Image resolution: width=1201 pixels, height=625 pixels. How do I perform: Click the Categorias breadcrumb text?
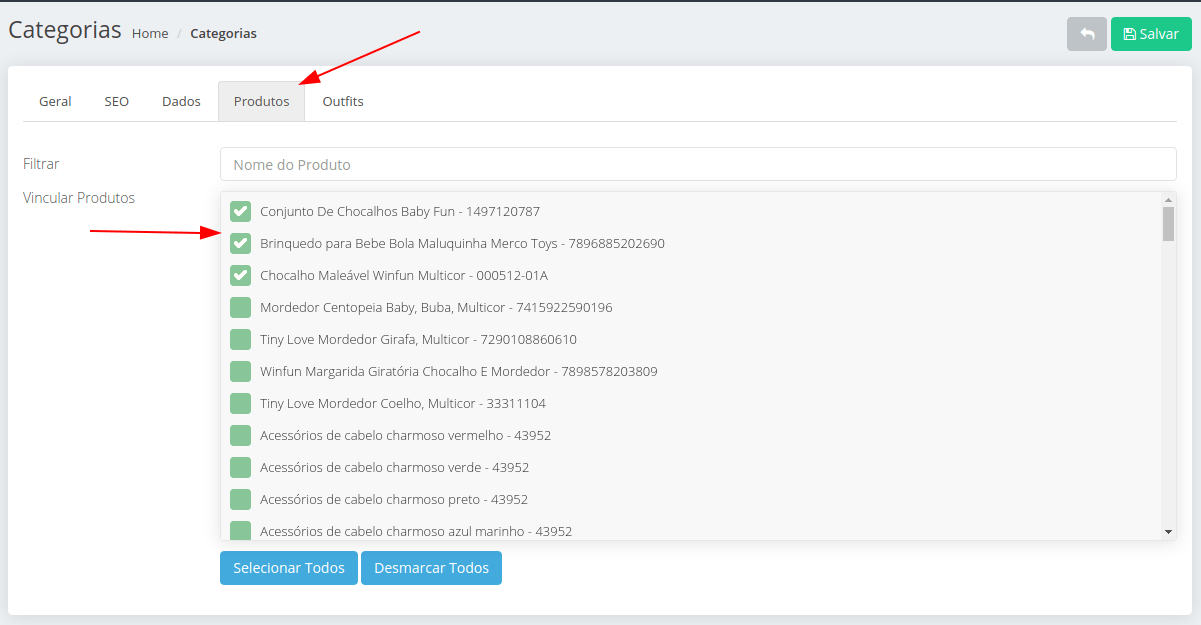point(223,33)
